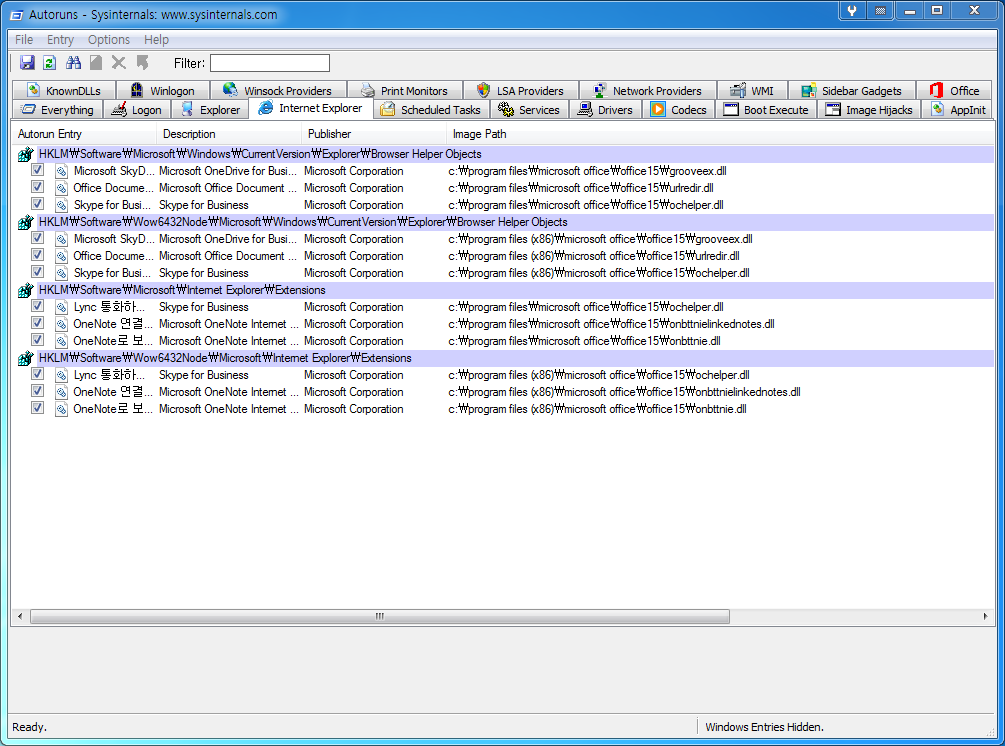Click the scroll right arrow

985,617
